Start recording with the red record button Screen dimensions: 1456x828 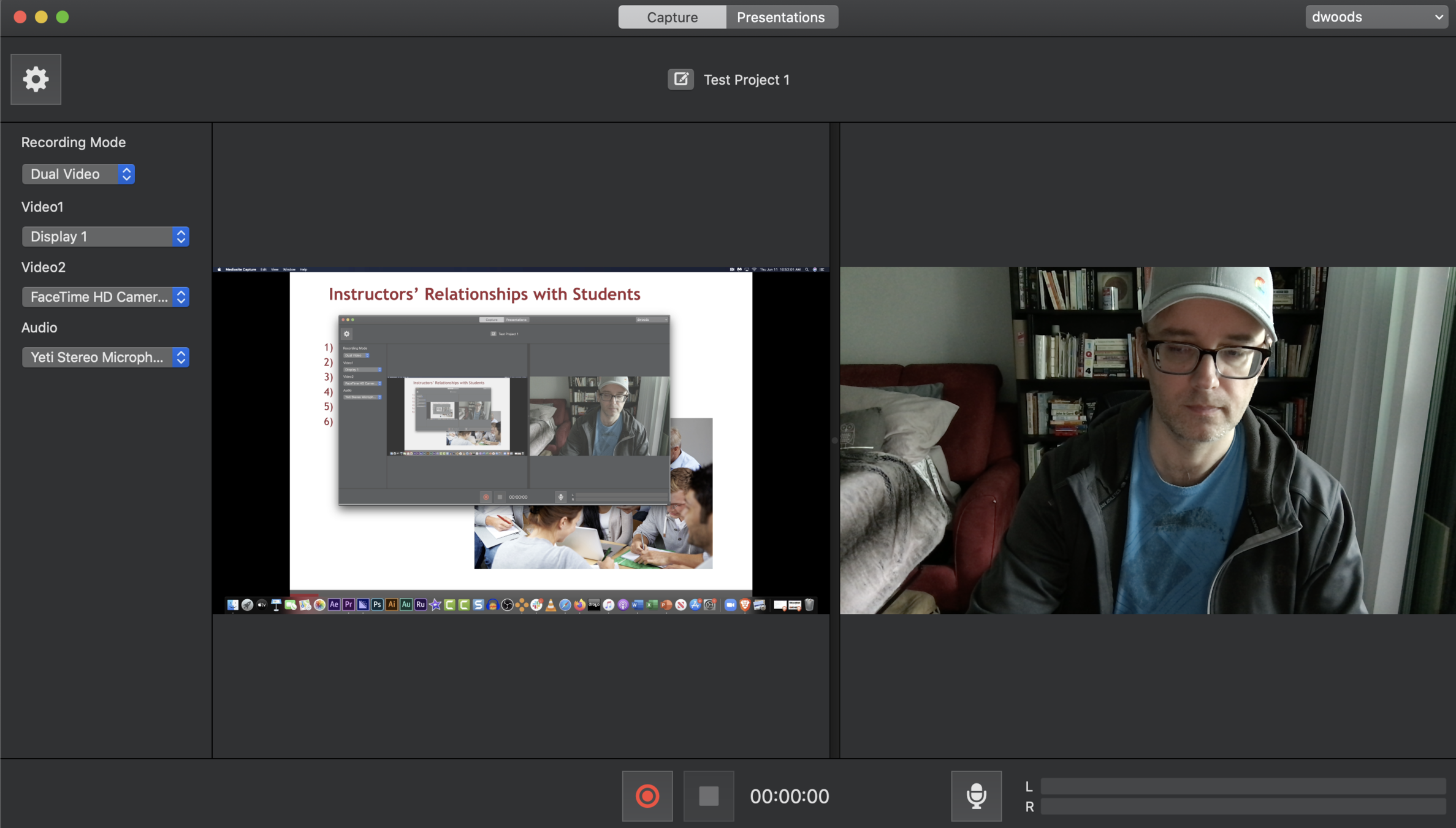point(647,795)
